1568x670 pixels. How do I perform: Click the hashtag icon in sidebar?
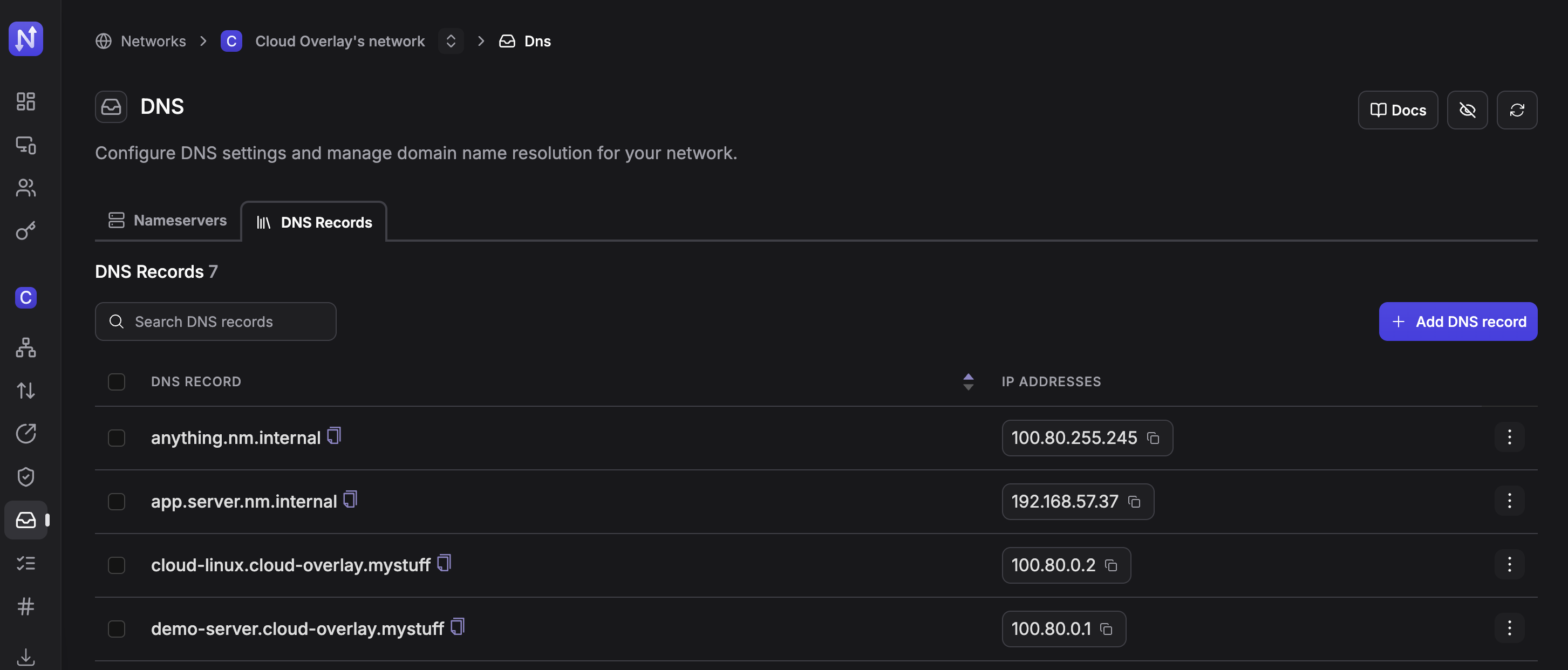[25, 606]
